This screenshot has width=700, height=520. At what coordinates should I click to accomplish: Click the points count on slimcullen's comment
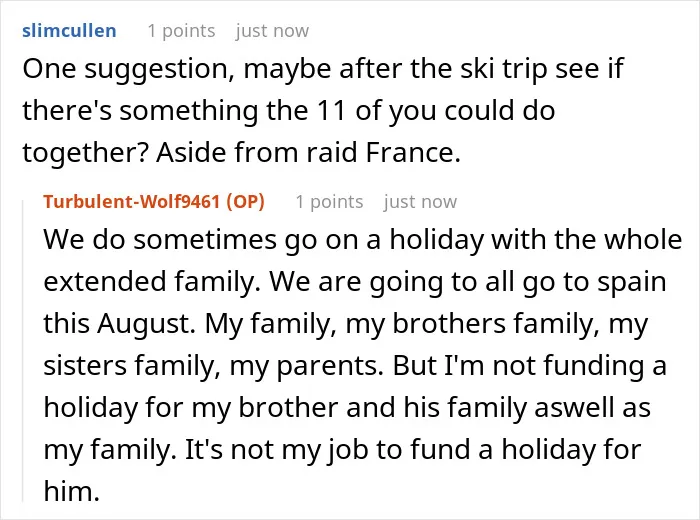click(181, 31)
